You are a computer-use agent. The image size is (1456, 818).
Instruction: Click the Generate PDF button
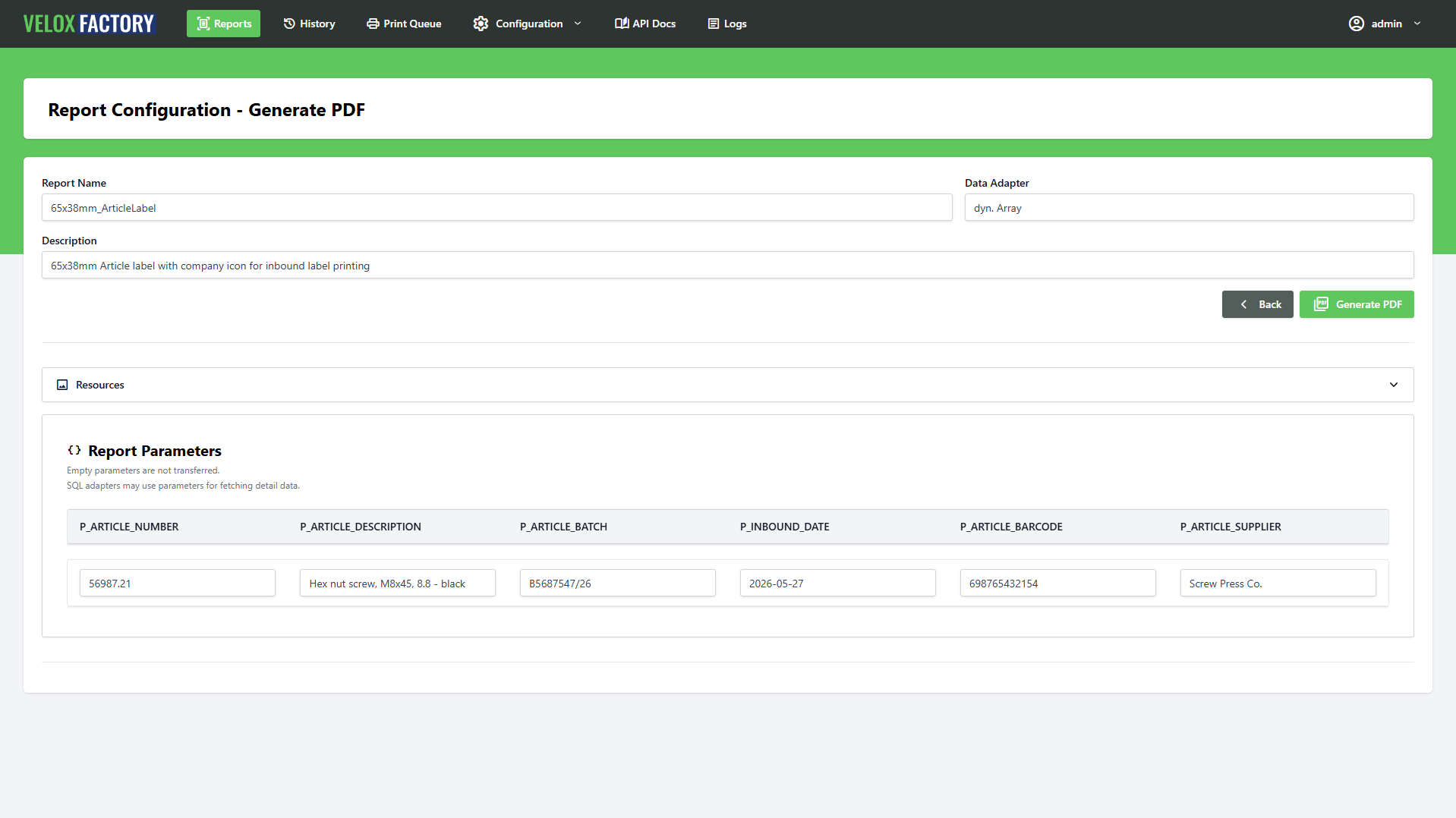pos(1357,304)
